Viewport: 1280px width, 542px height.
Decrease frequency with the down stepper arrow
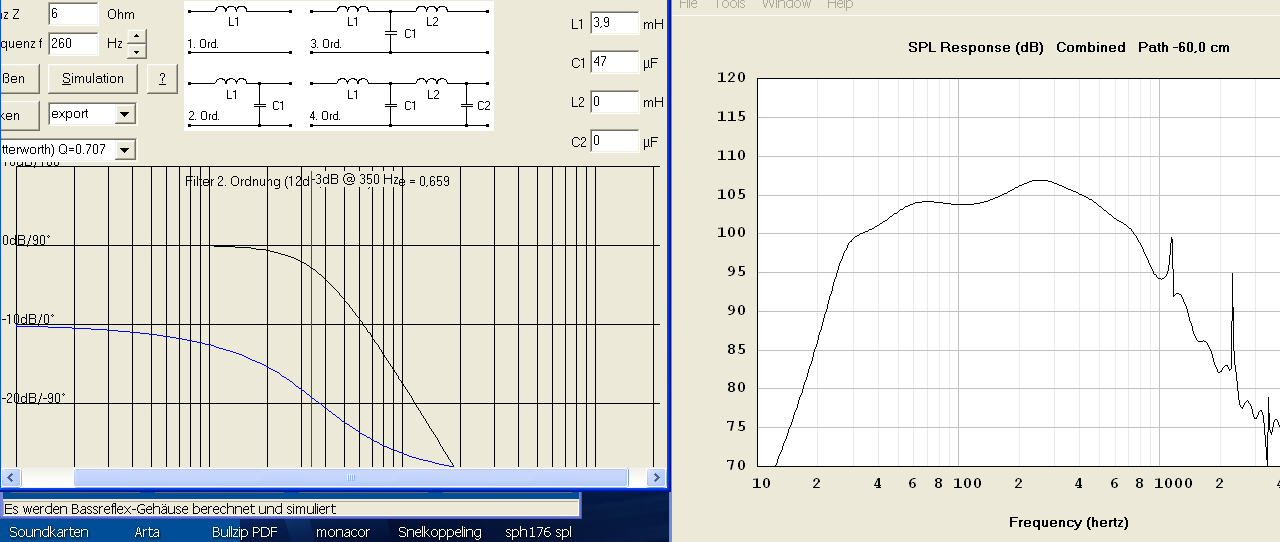coord(136,51)
